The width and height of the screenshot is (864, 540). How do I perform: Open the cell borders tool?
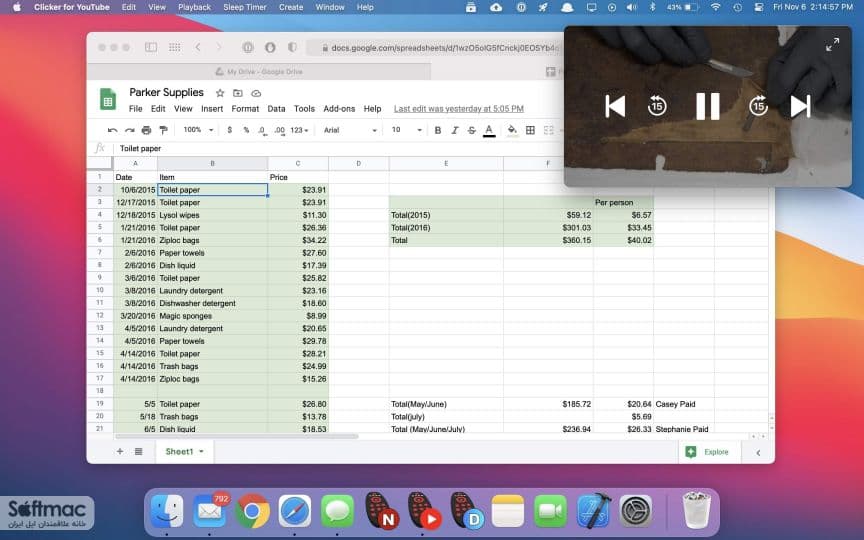coord(530,131)
